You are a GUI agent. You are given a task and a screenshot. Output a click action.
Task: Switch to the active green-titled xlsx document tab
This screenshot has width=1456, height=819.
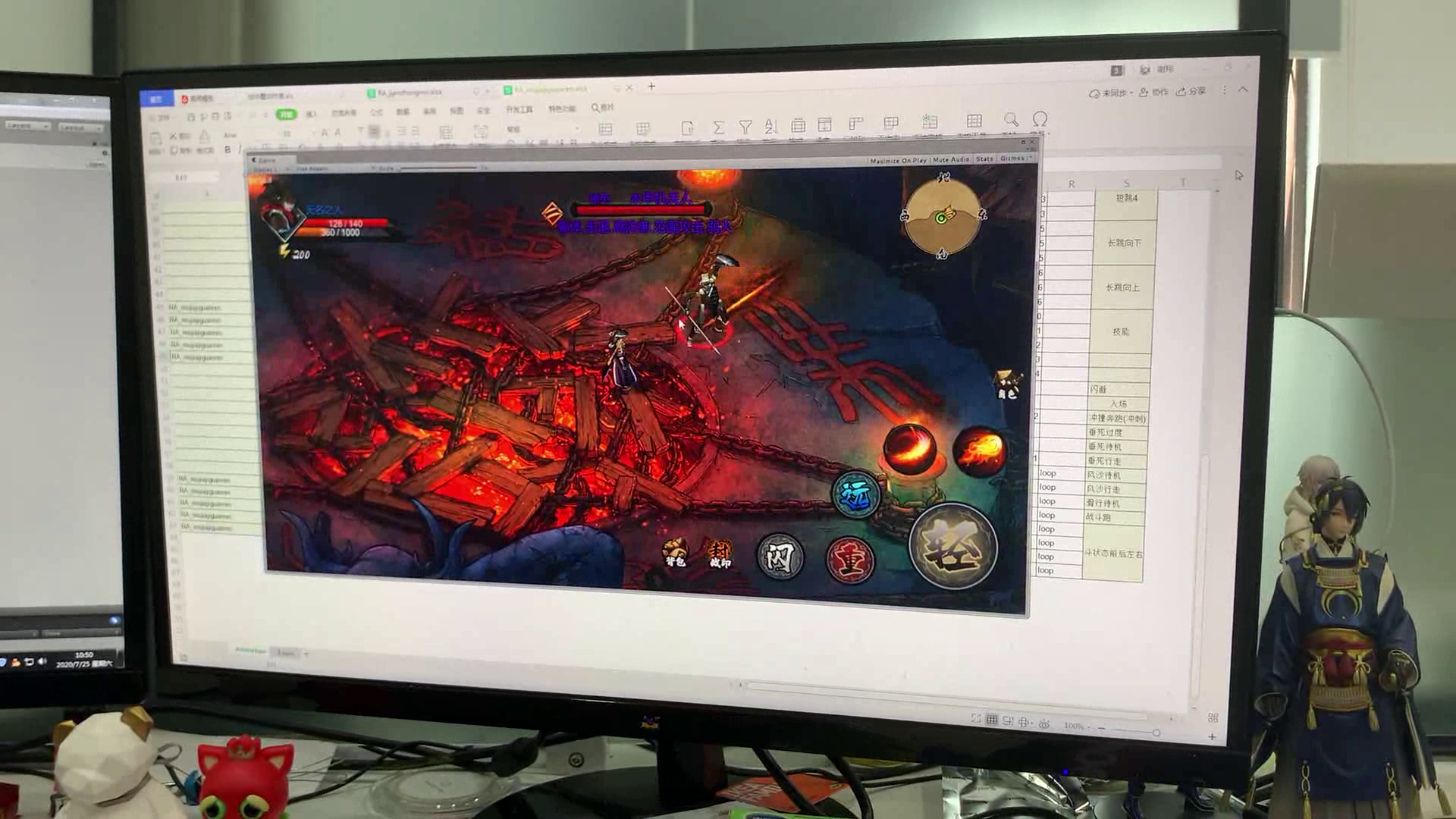[551, 89]
